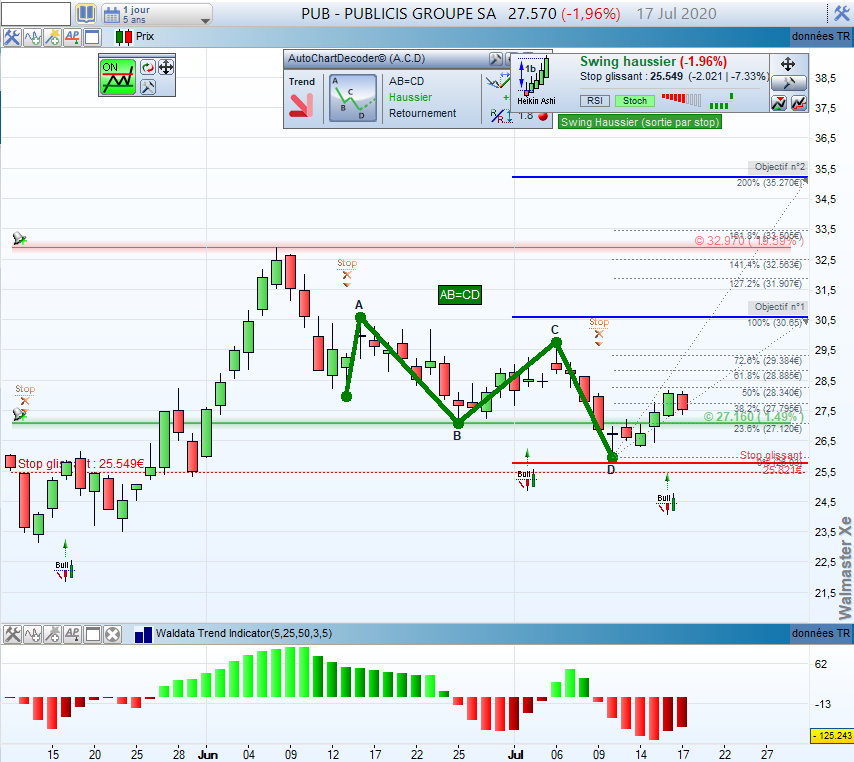This screenshot has height=762, width=854.
Task: Click move handle in Swing panel
Action: [x=788, y=64]
